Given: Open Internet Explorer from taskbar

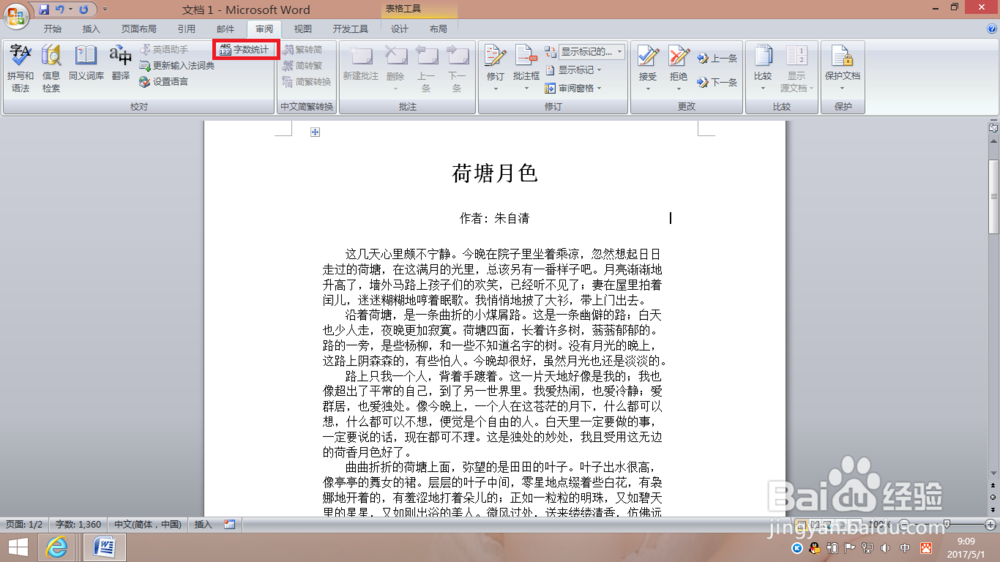Looking at the screenshot, I should click(x=57, y=547).
